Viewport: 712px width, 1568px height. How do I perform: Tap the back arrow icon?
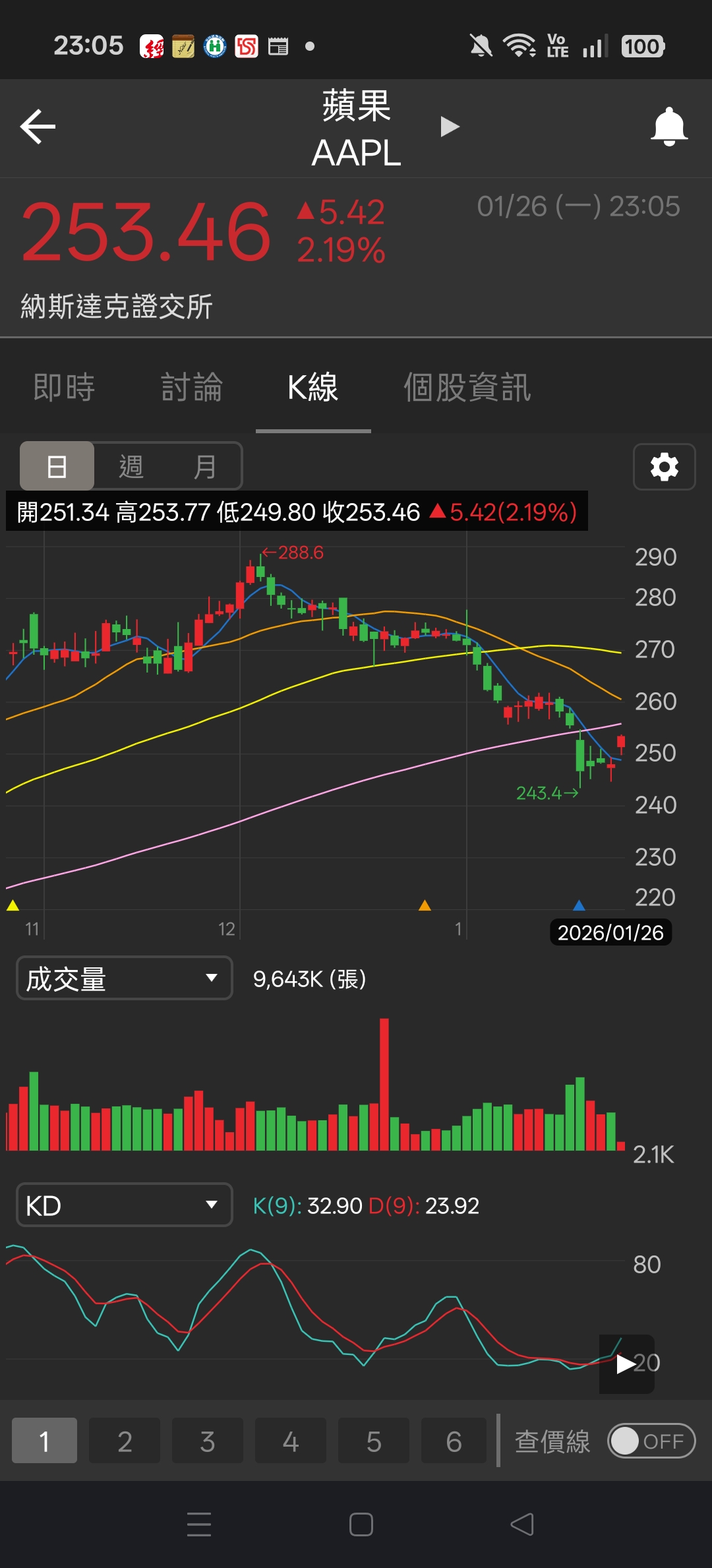click(x=38, y=127)
